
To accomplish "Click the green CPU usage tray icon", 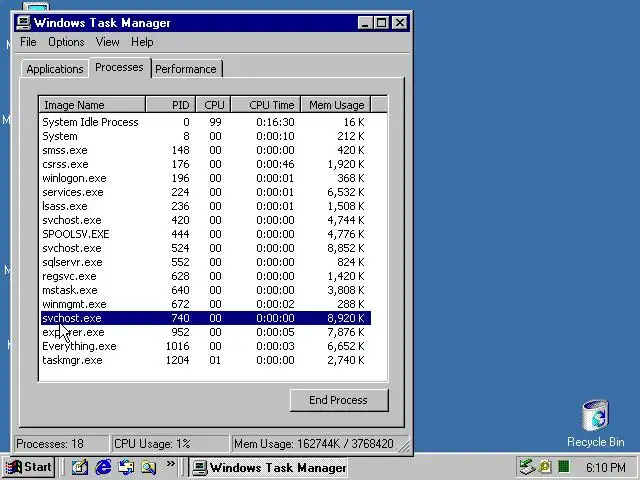I will pyautogui.click(x=564, y=467).
